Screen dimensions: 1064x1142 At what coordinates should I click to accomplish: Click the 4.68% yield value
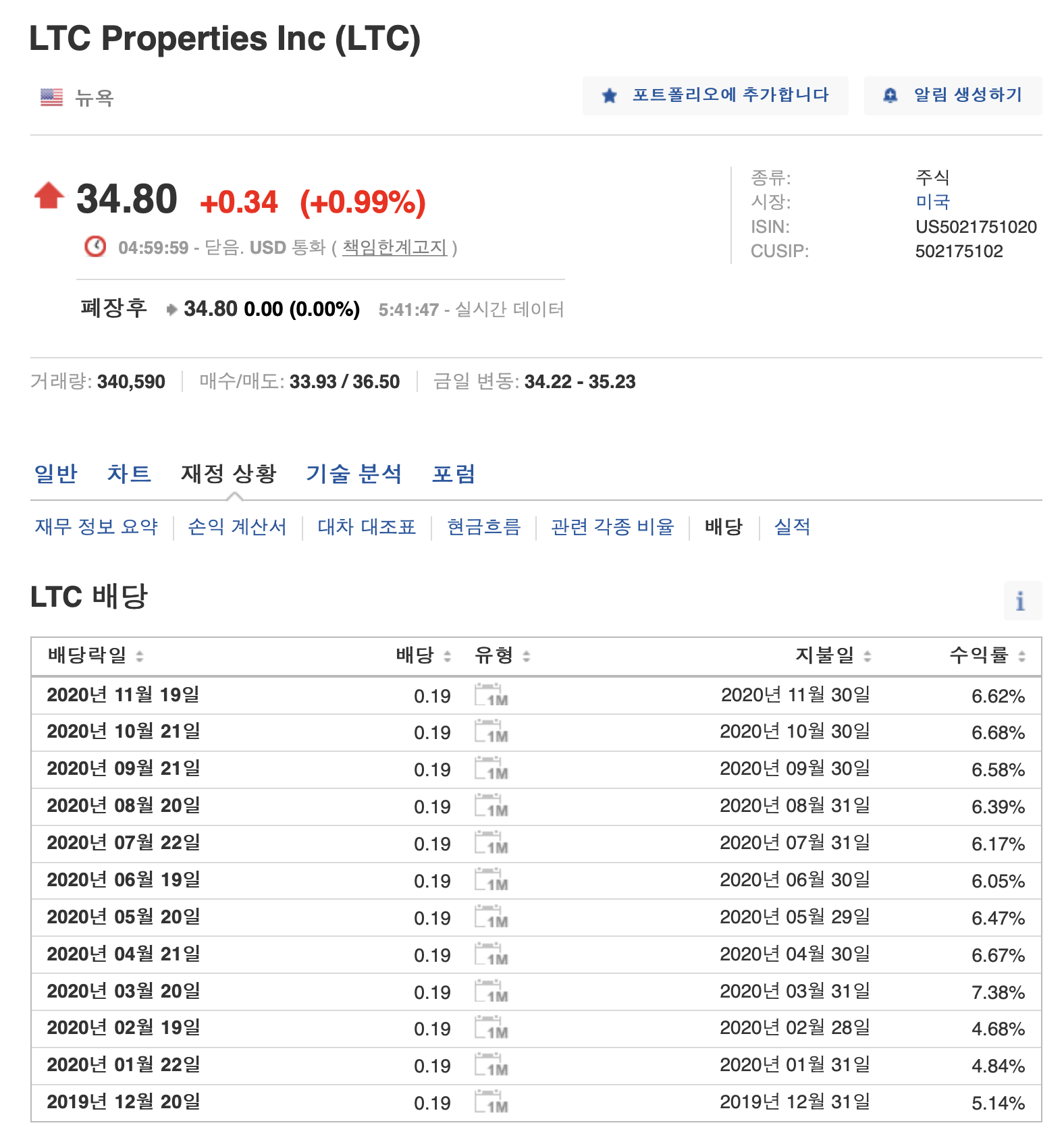pyautogui.click(x=999, y=1029)
